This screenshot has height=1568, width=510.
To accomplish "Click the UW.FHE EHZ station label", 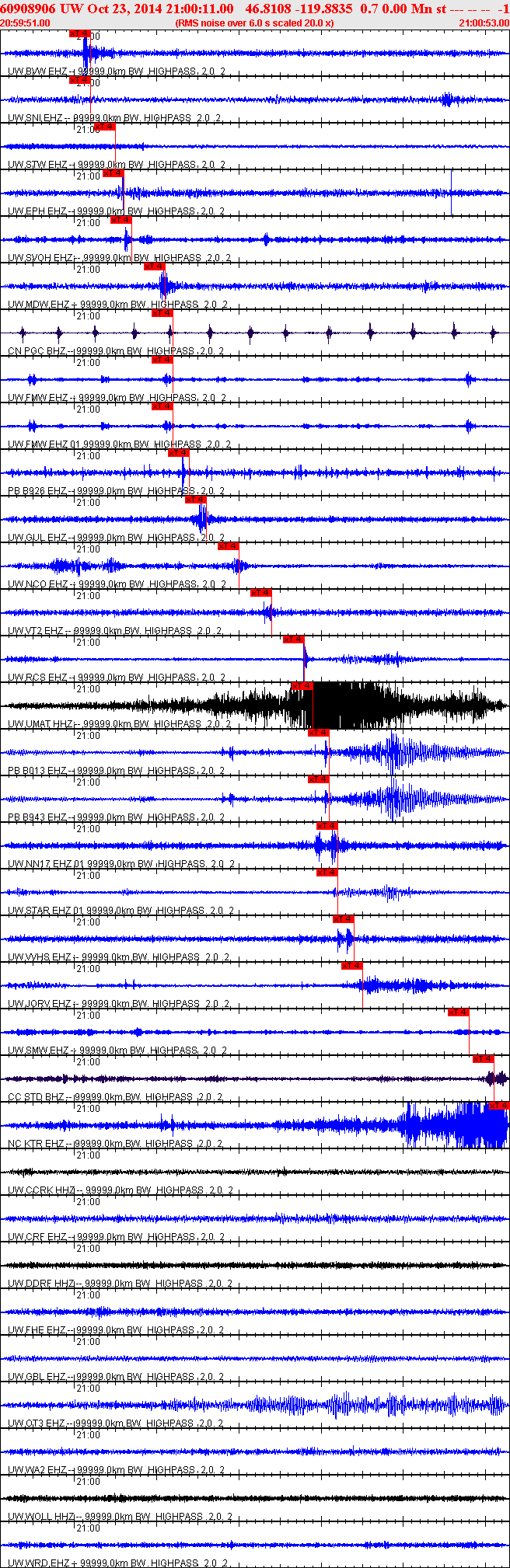I will tap(116, 1330).
